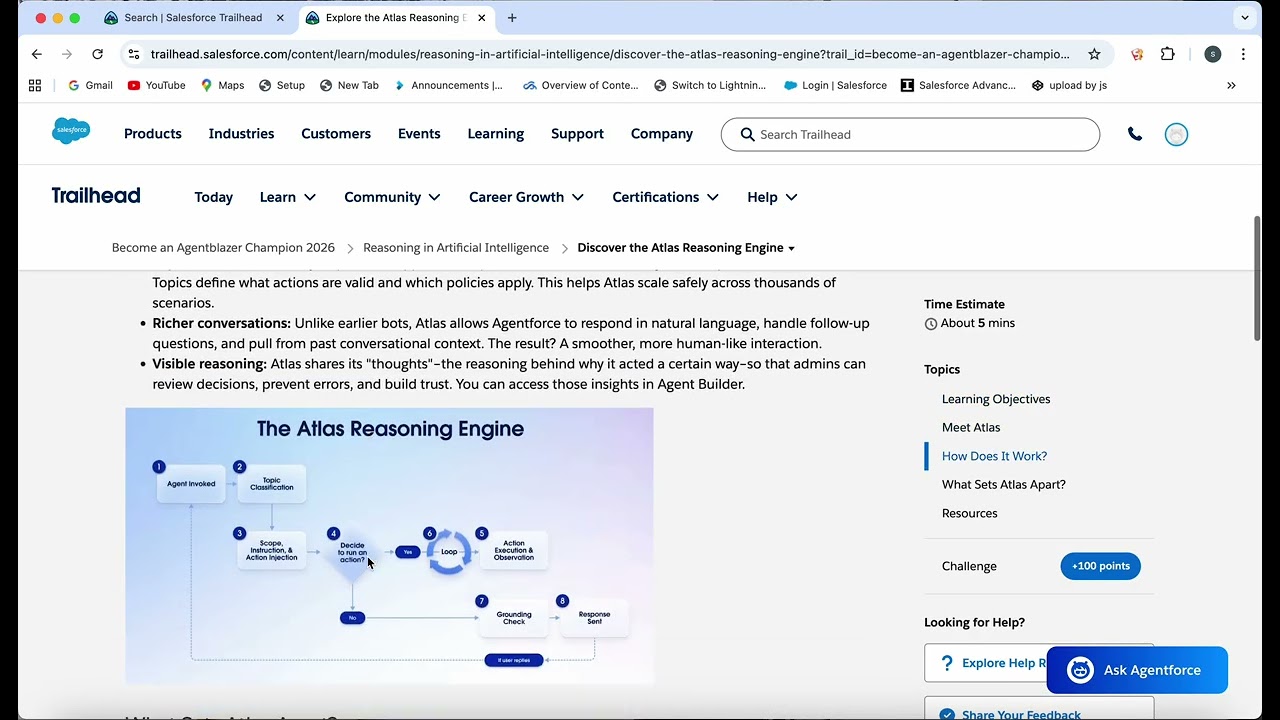The width and height of the screenshot is (1280, 720).
Task: Open Login | Salesforce bookmark
Action: tap(835, 85)
